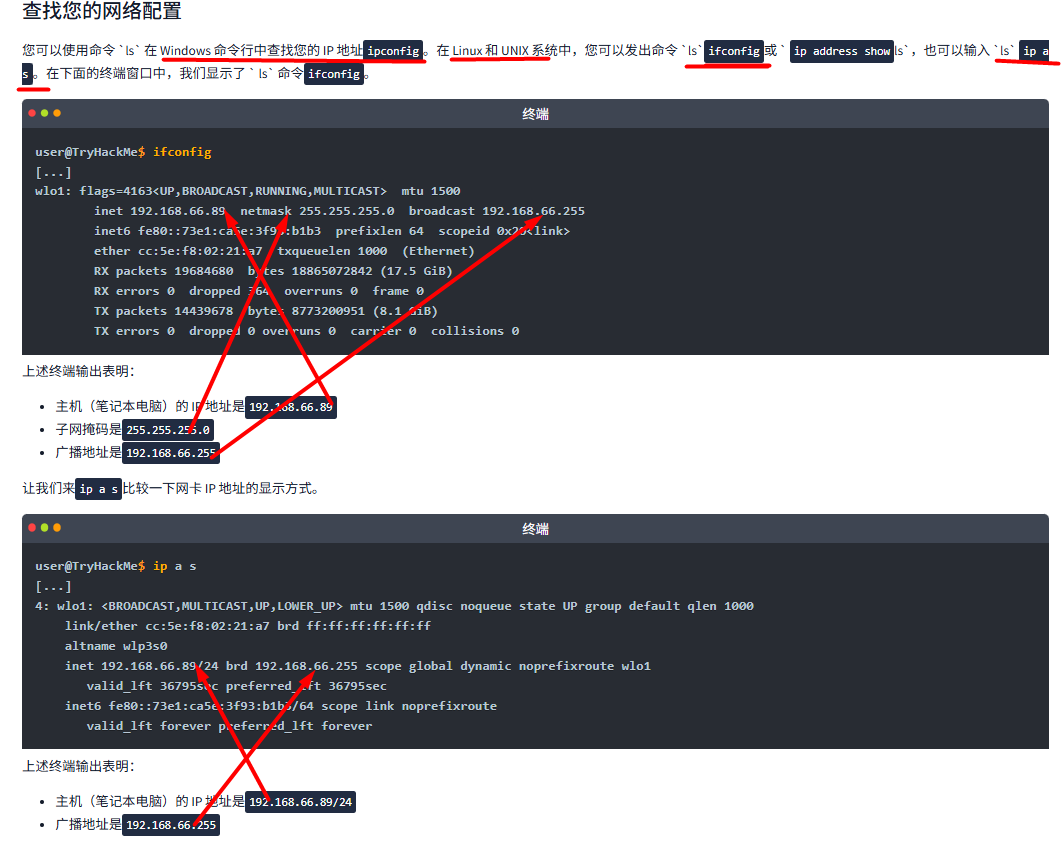Click the 'TX packets 14439678' line

click(265, 311)
